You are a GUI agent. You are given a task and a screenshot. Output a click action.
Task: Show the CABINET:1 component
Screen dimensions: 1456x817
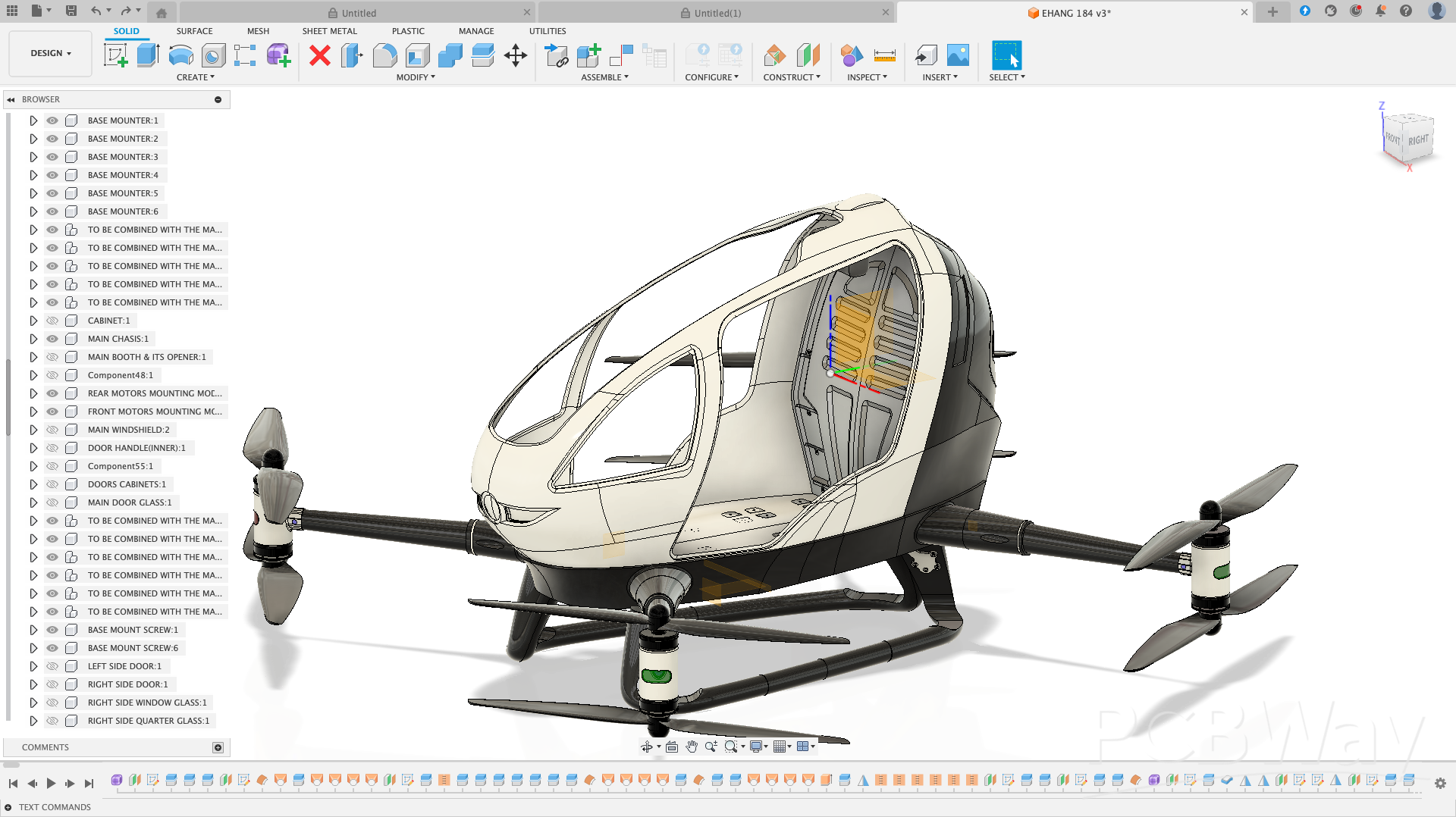coord(52,321)
